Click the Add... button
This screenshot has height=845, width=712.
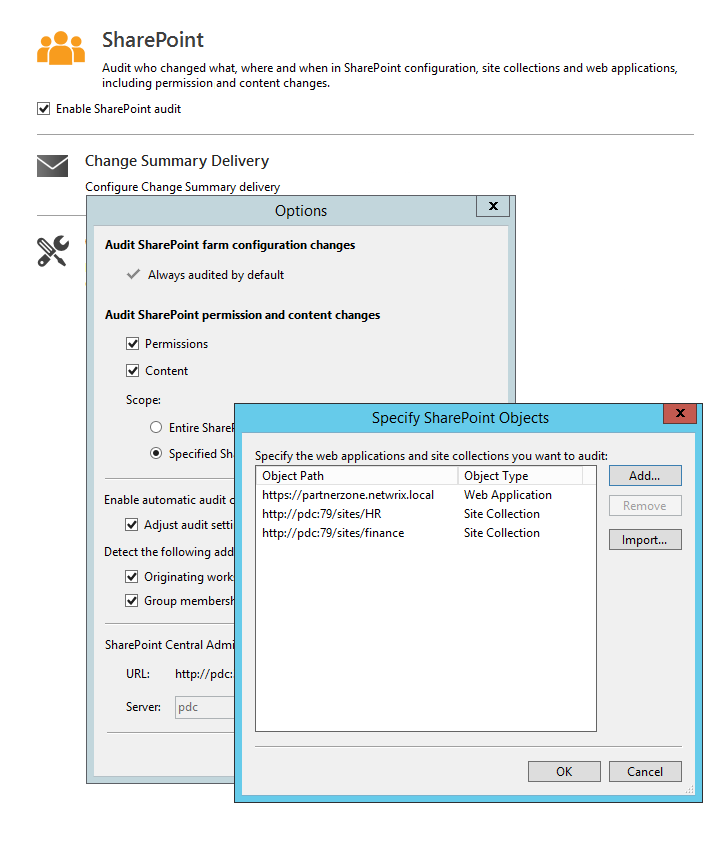click(645, 476)
